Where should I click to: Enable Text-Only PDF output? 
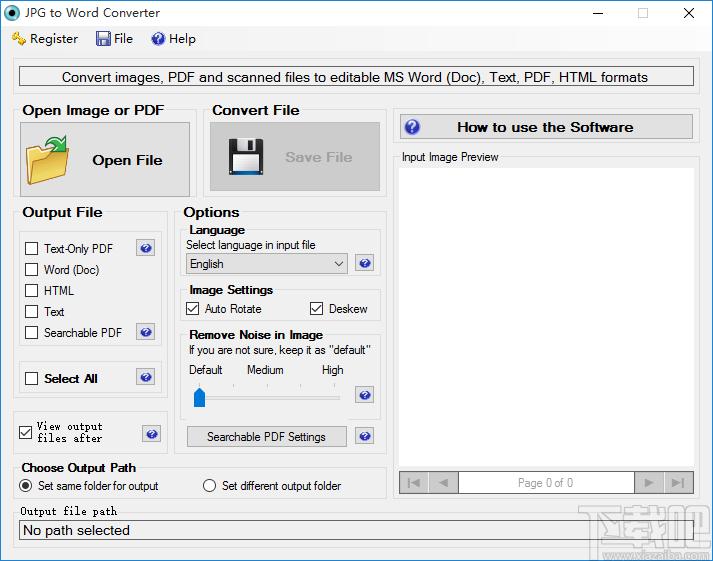point(31,249)
